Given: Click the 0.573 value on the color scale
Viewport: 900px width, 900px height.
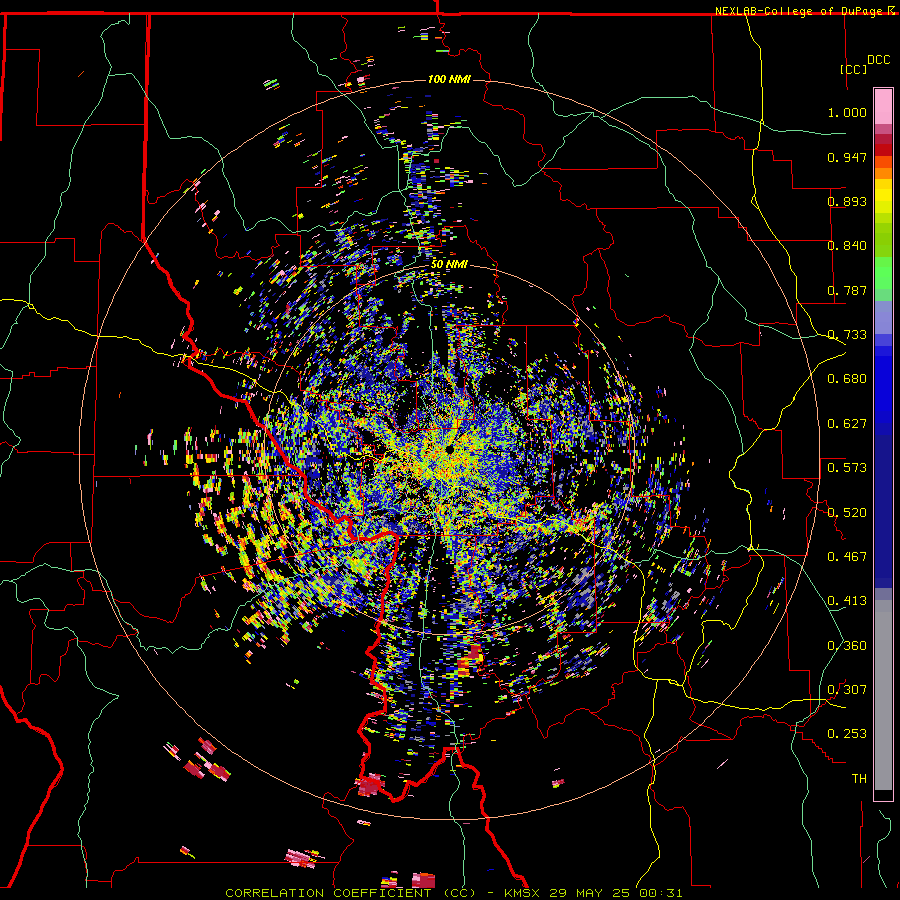Looking at the screenshot, I should [x=847, y=468].
